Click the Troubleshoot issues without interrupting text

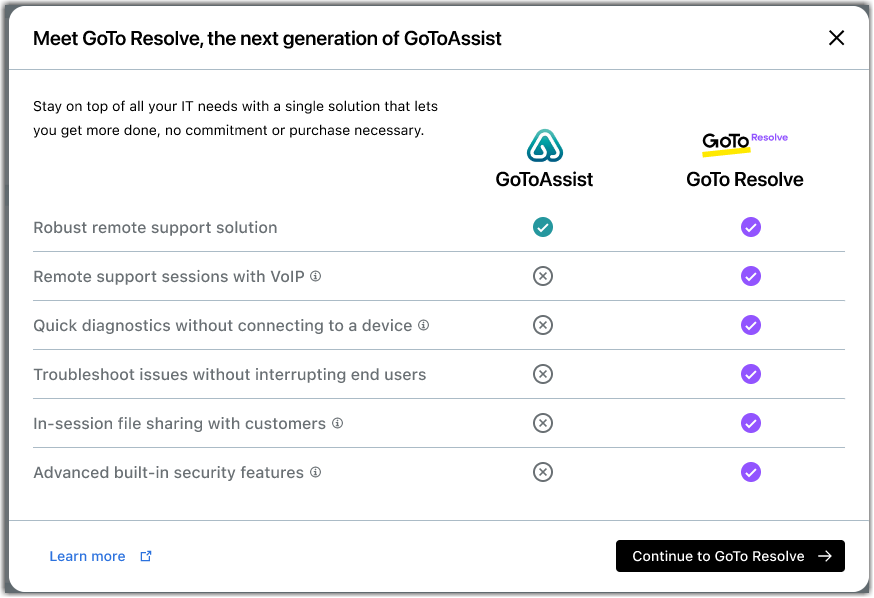(230, 374)
